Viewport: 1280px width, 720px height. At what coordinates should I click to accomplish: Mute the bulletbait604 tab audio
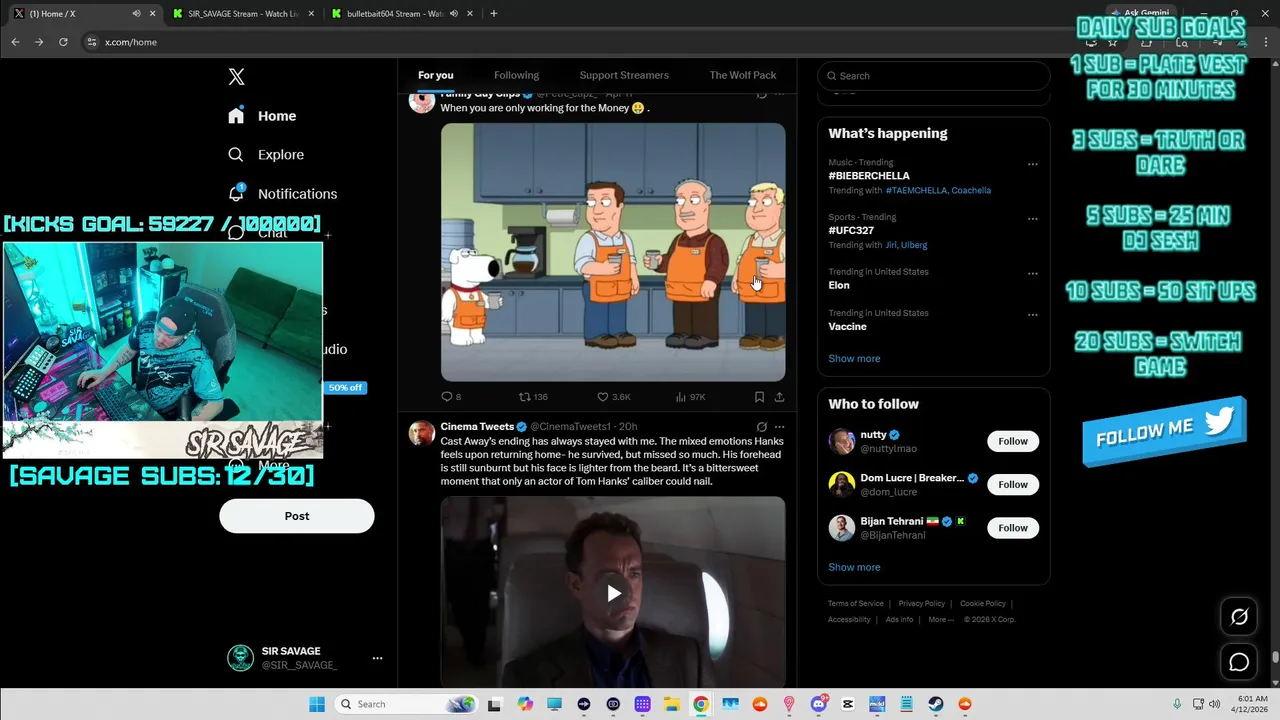click(x=454, y=14)
